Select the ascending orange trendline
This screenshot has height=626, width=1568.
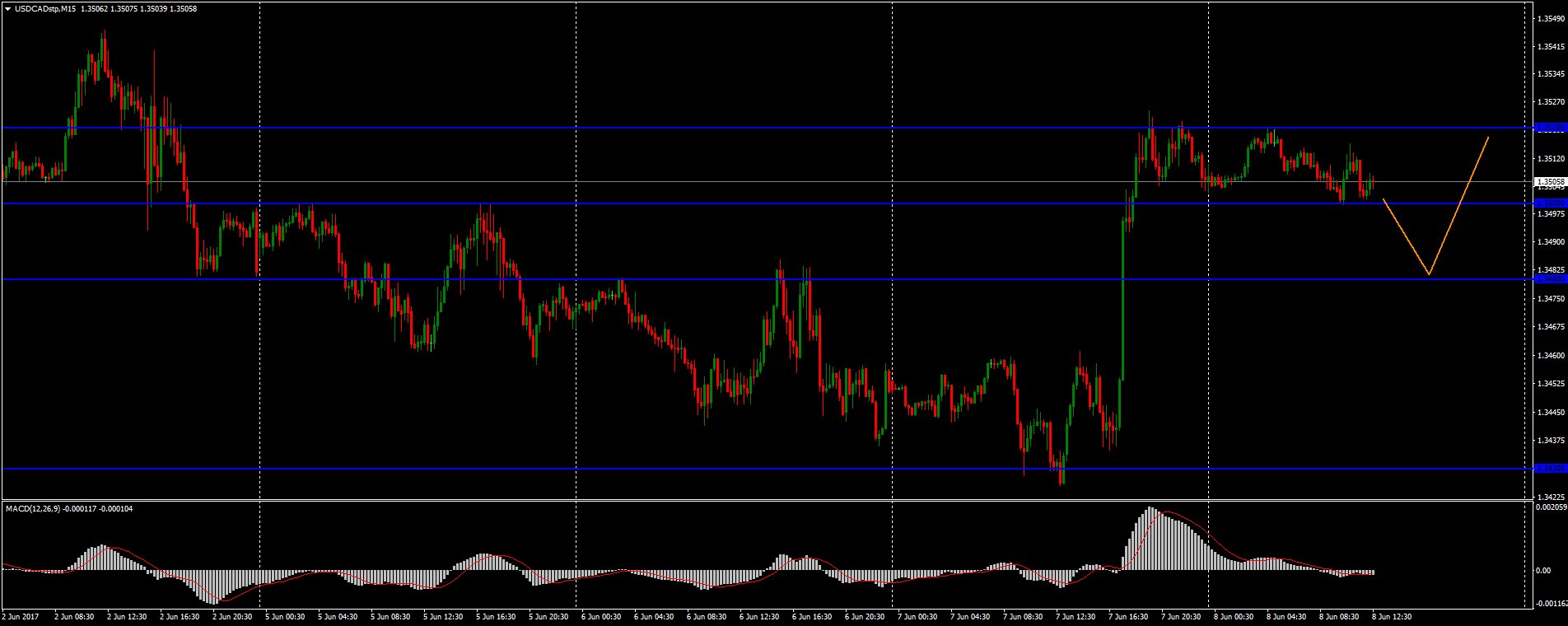[x=1459, y=206]
